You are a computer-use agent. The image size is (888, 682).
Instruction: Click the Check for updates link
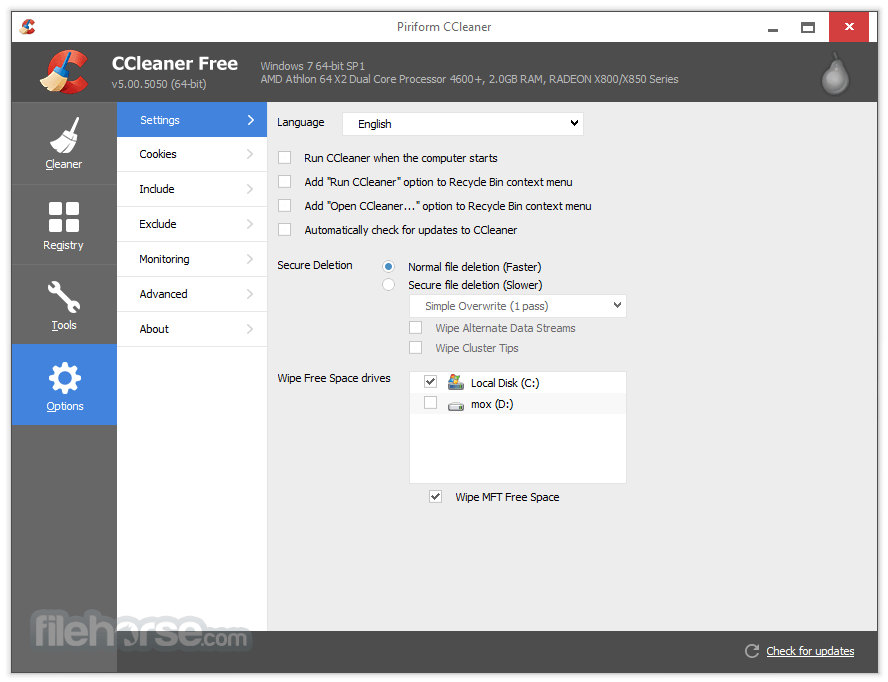pyautogui.click(x=810, y=651)
